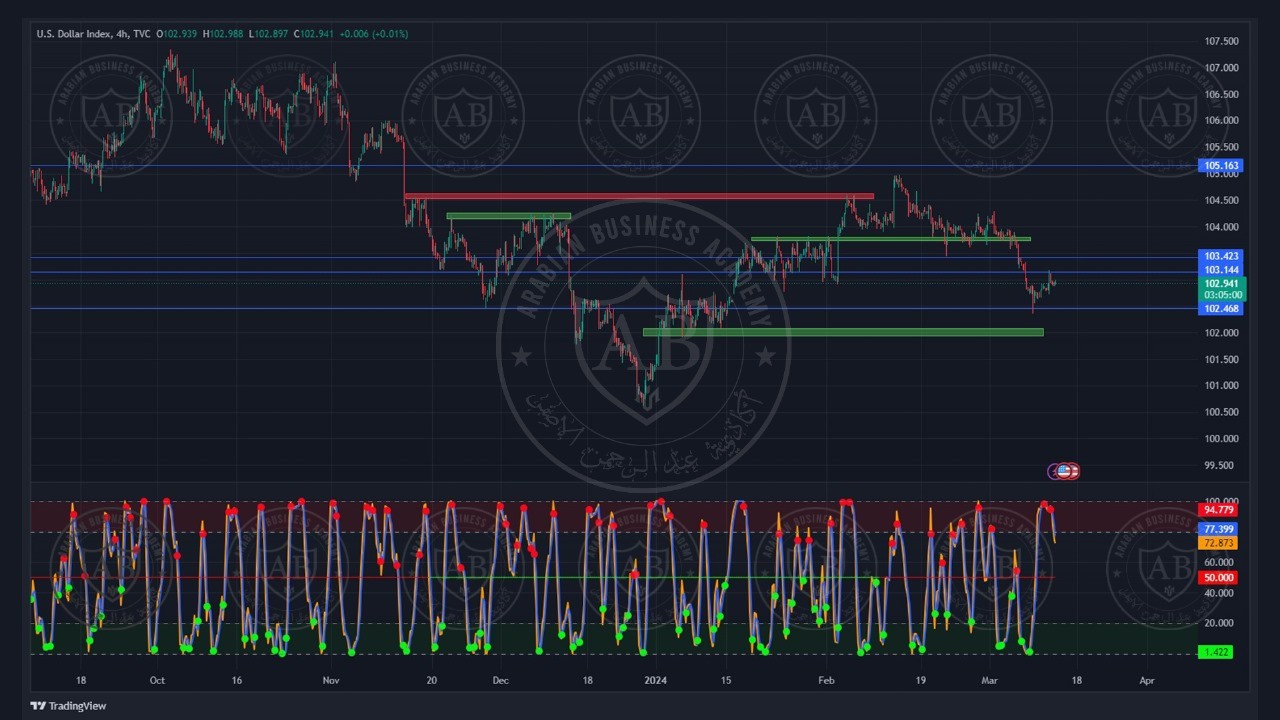
Task: Click the Feb label on the time axis
Action: 826,680
